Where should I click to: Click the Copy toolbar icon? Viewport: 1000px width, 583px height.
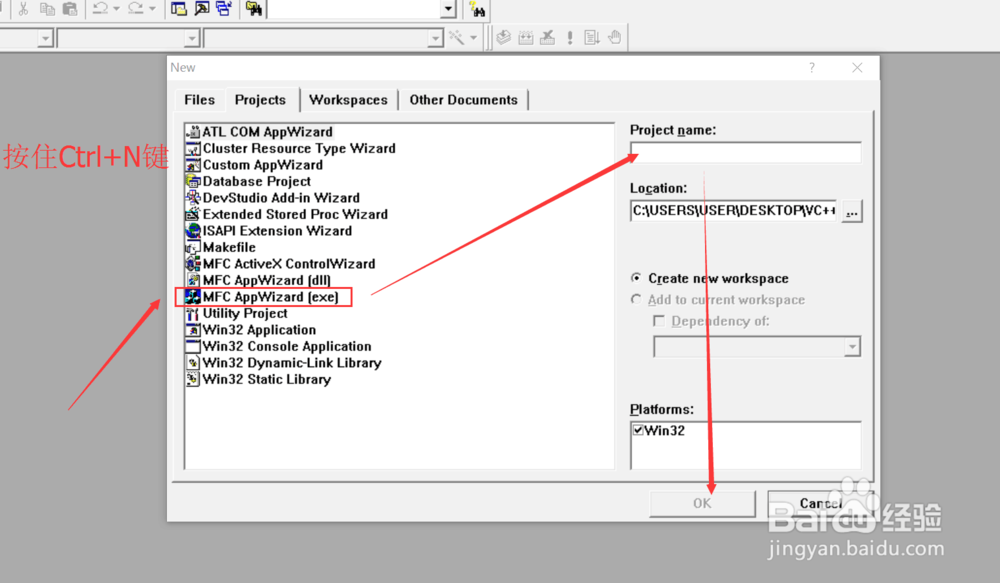47,9
